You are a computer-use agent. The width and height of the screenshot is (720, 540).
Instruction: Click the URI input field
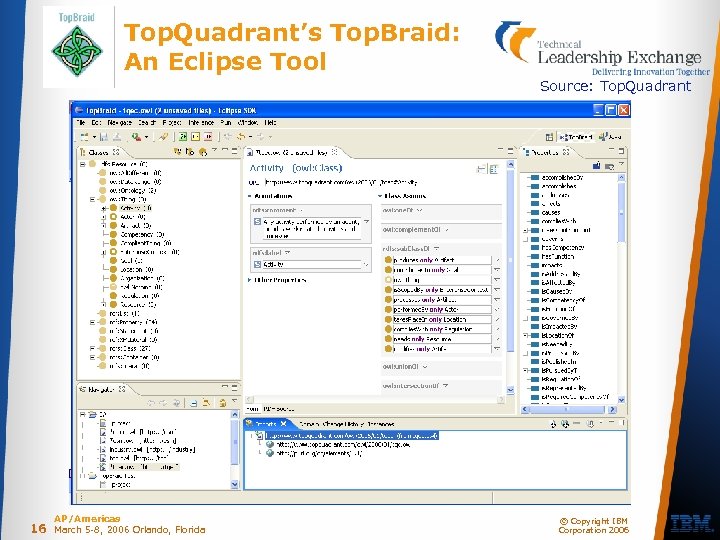click(x=342, y=182)
